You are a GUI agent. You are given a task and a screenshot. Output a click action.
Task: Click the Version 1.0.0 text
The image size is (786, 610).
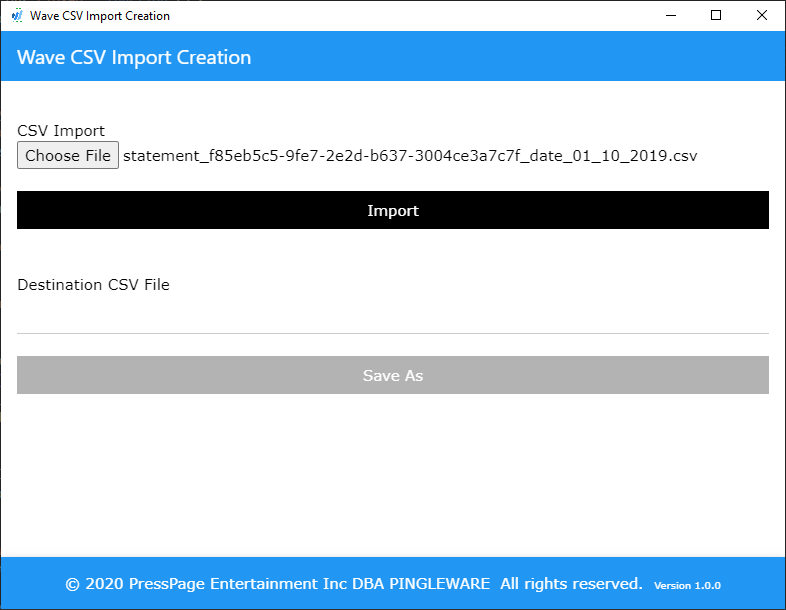coord(687,585)
